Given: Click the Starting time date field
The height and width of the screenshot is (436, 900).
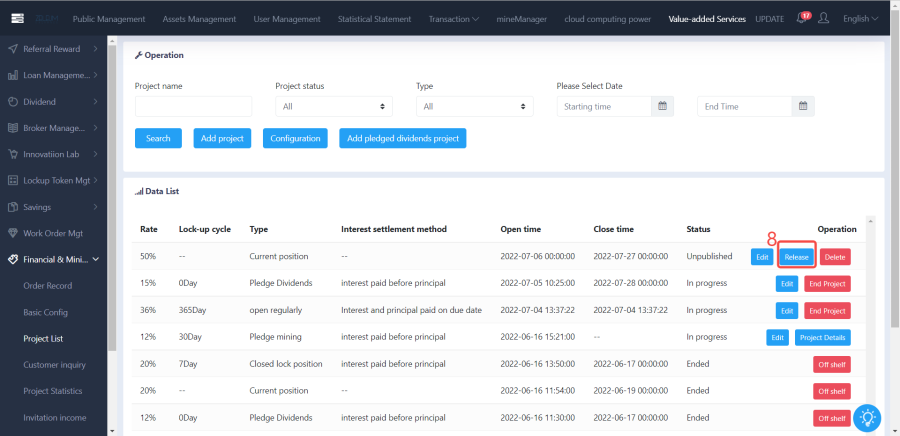Looking at the screenshot, I should (604, 107).
